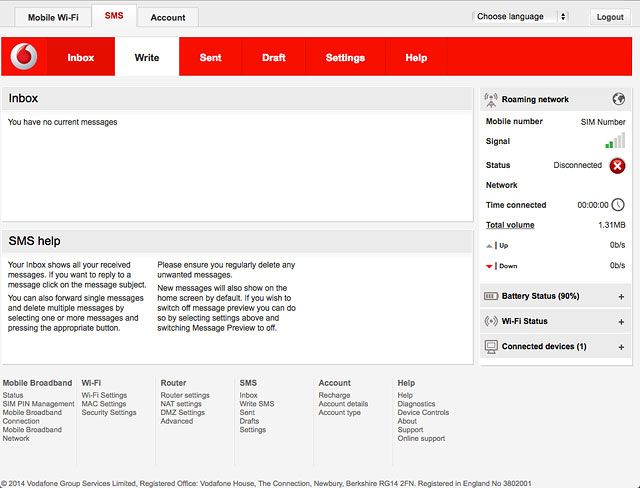Switch to the Mobile Wi-Fi tab
The image size is (640, 488).
(x=53, y=17)
